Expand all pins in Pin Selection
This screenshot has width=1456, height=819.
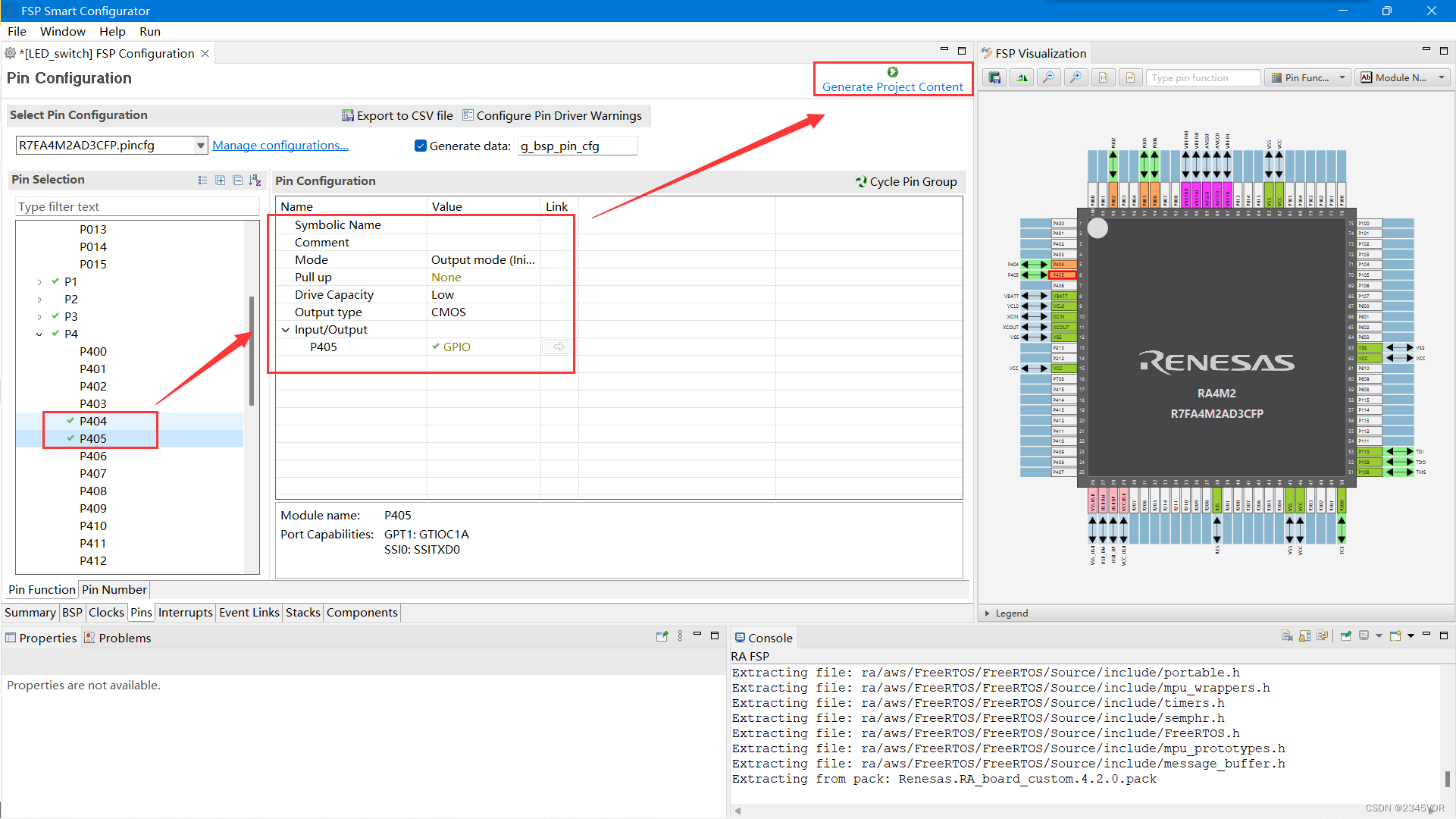[220, 180]
